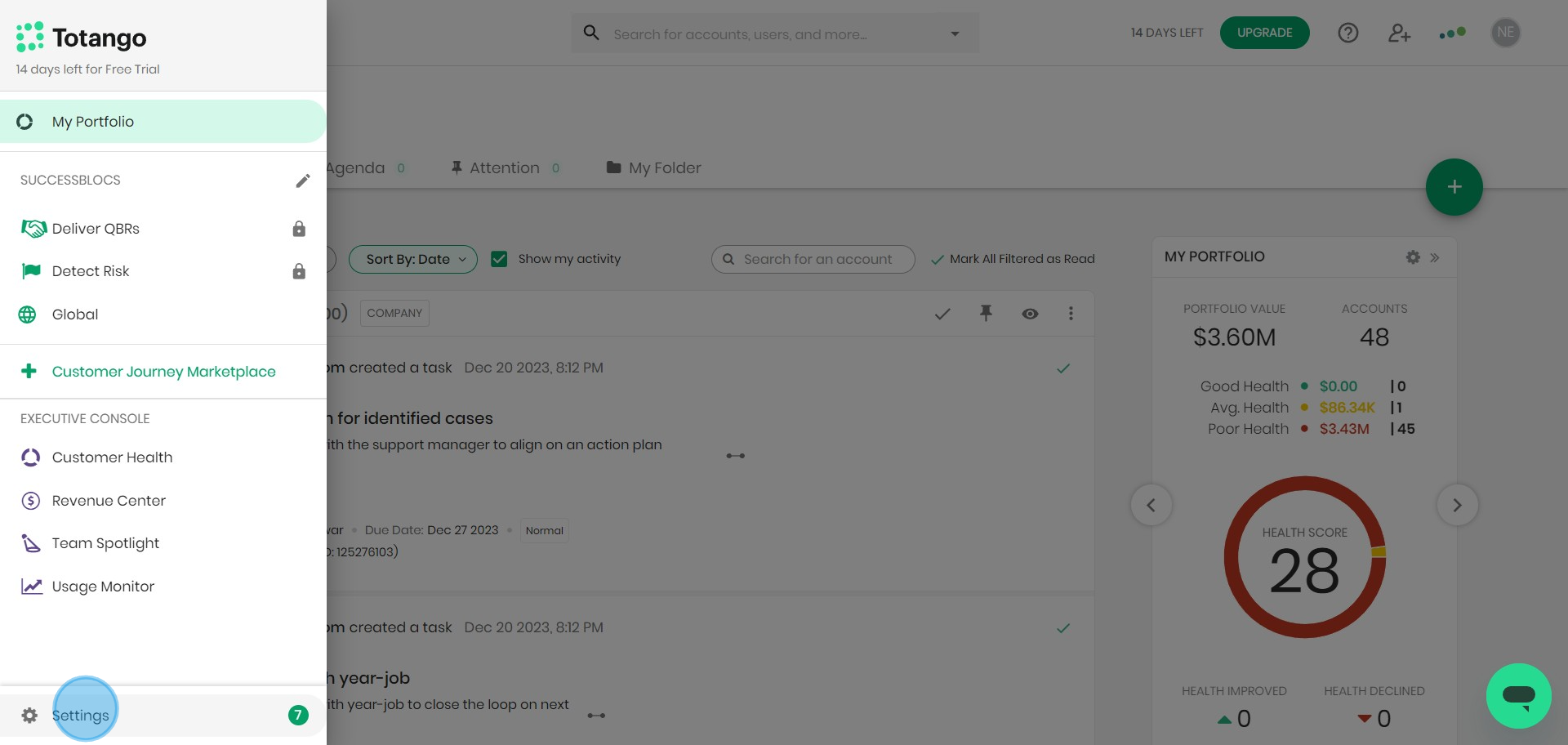Click the Totango logo
Viewport: 1568px width, 745px height.
[82, 38]
